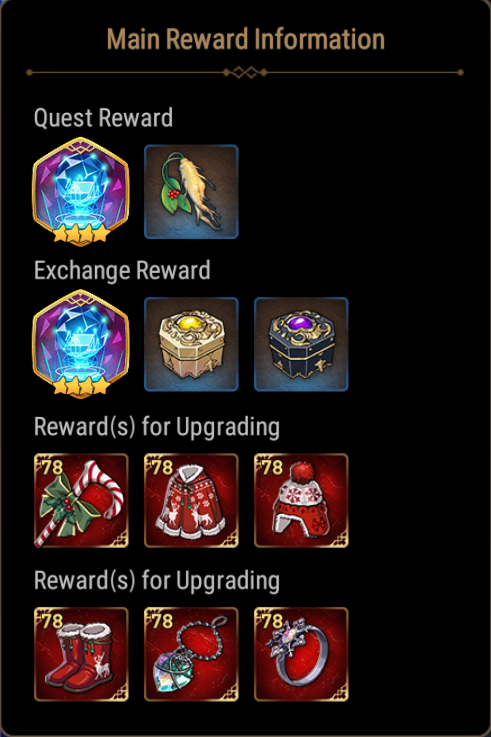Select the ginseng root quest reward icon
491x737 pixels.
click(191, 192)
